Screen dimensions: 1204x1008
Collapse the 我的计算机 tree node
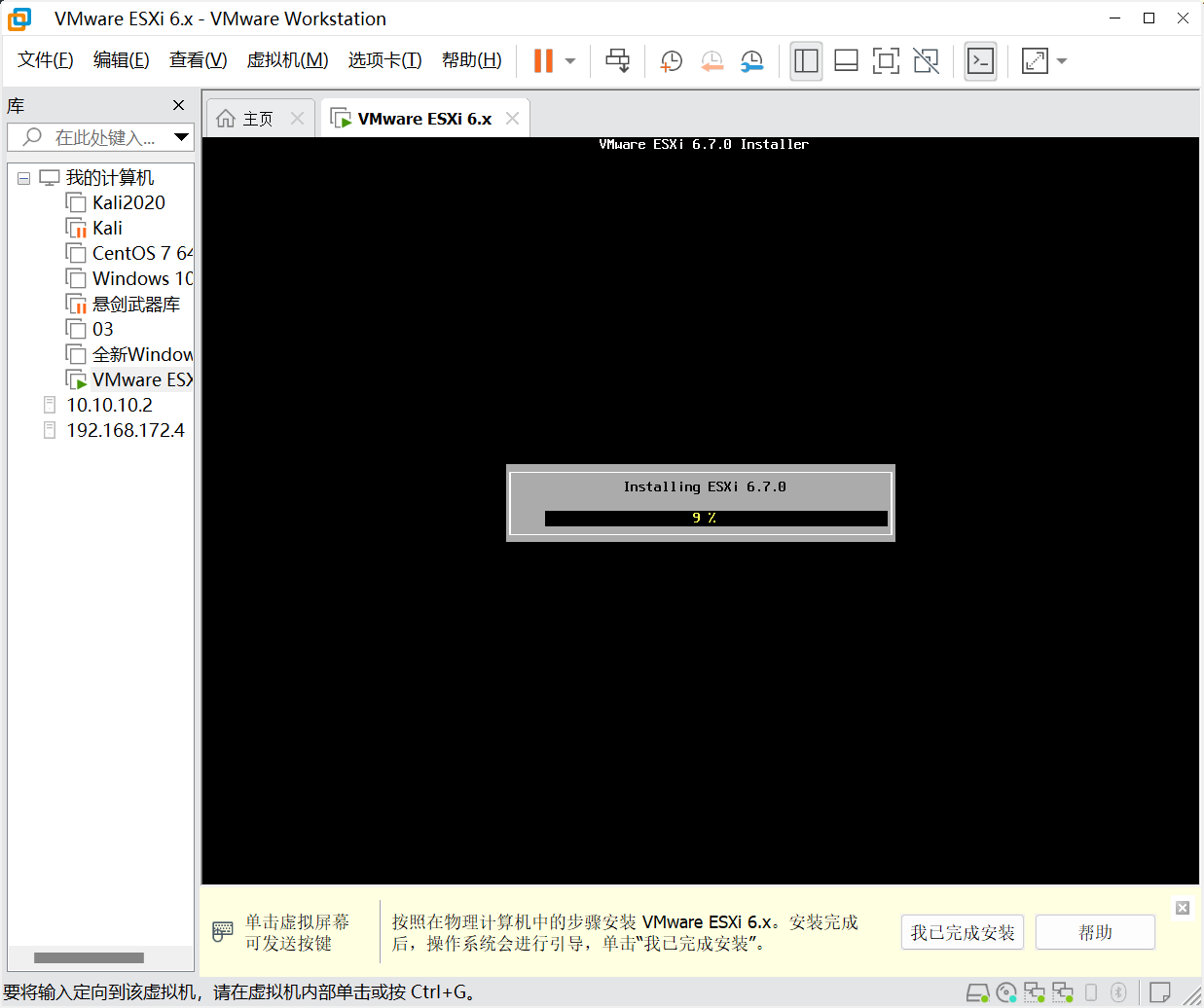[x=24, y=178]
